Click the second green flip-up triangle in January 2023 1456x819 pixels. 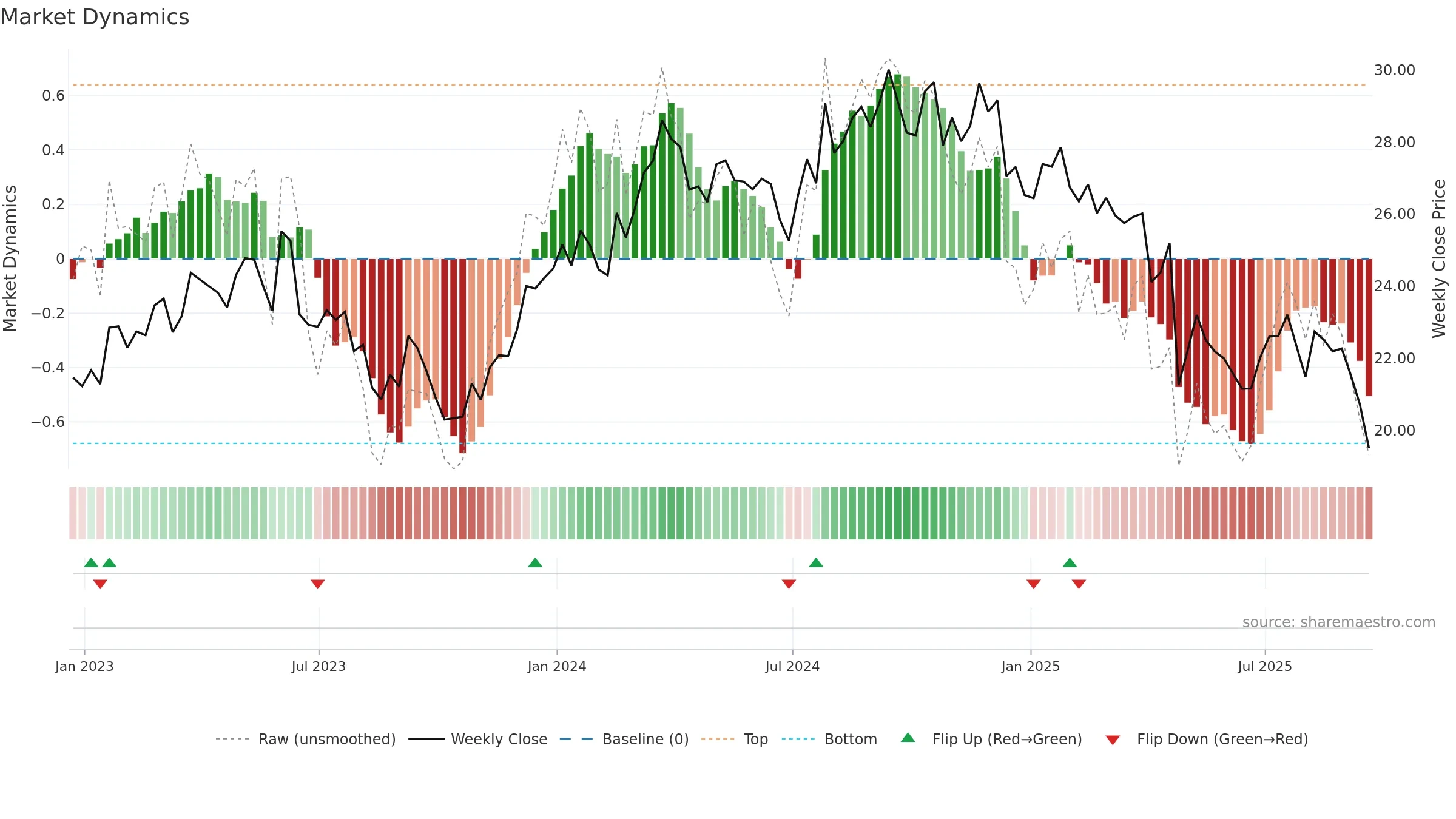(x=109, y=562)
